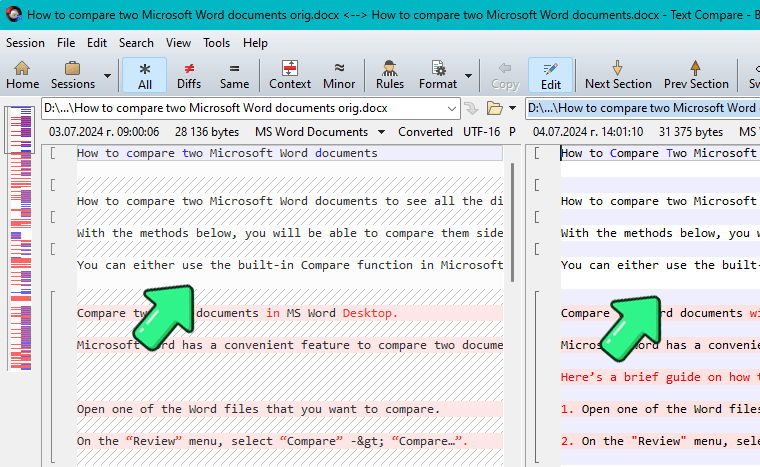Open the Rules settings

point(390,75)
